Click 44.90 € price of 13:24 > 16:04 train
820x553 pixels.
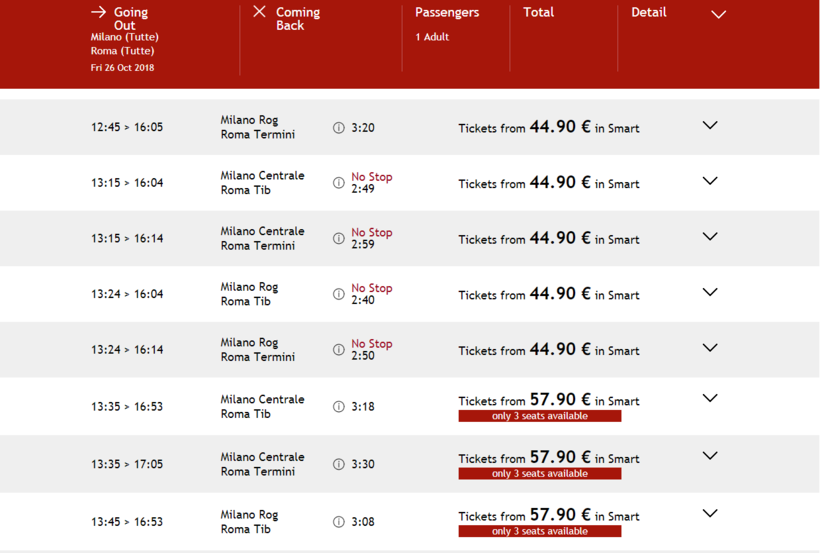[x=560, y=294]
